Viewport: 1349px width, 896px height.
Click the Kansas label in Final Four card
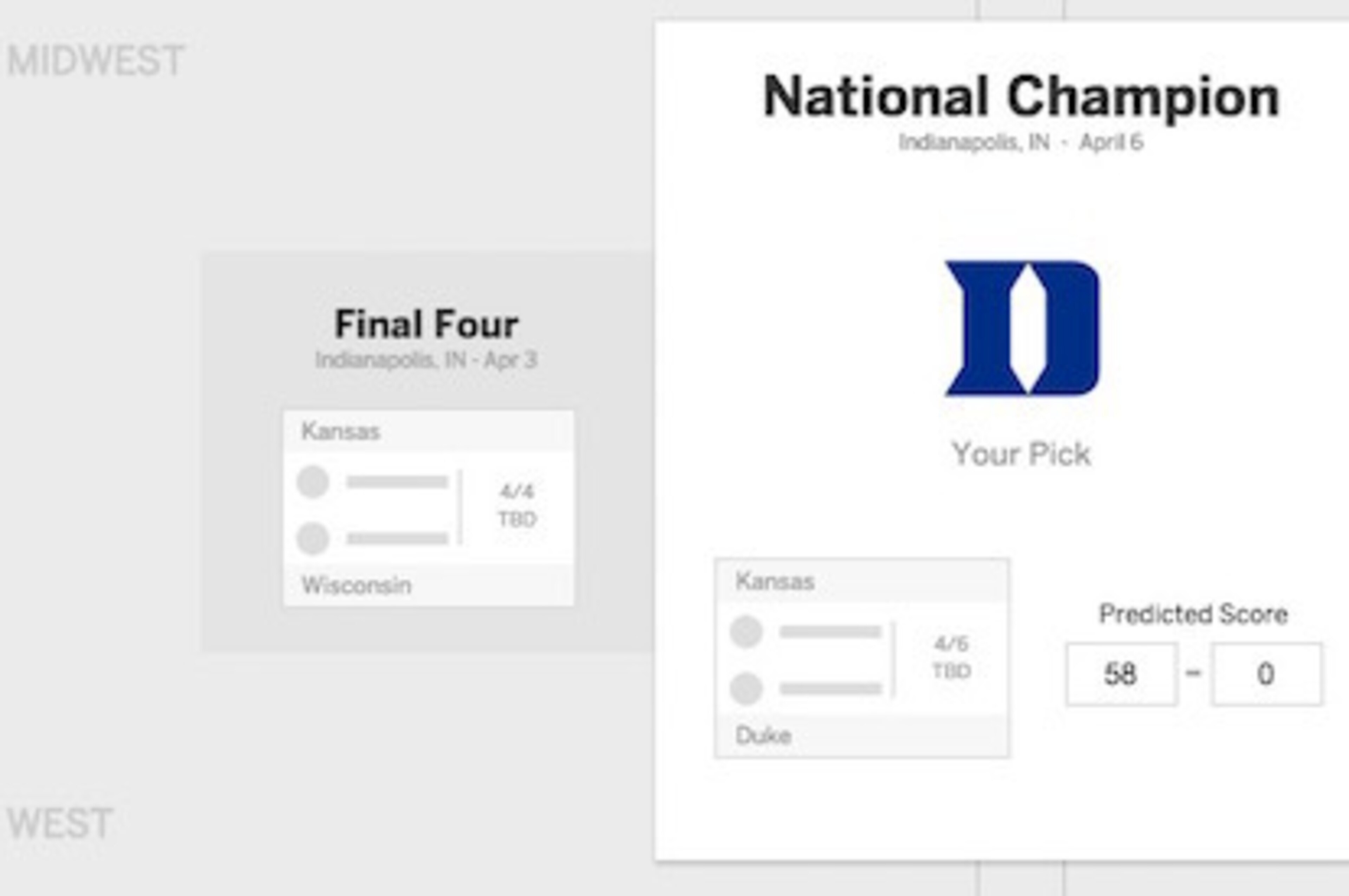coord(340,431)
